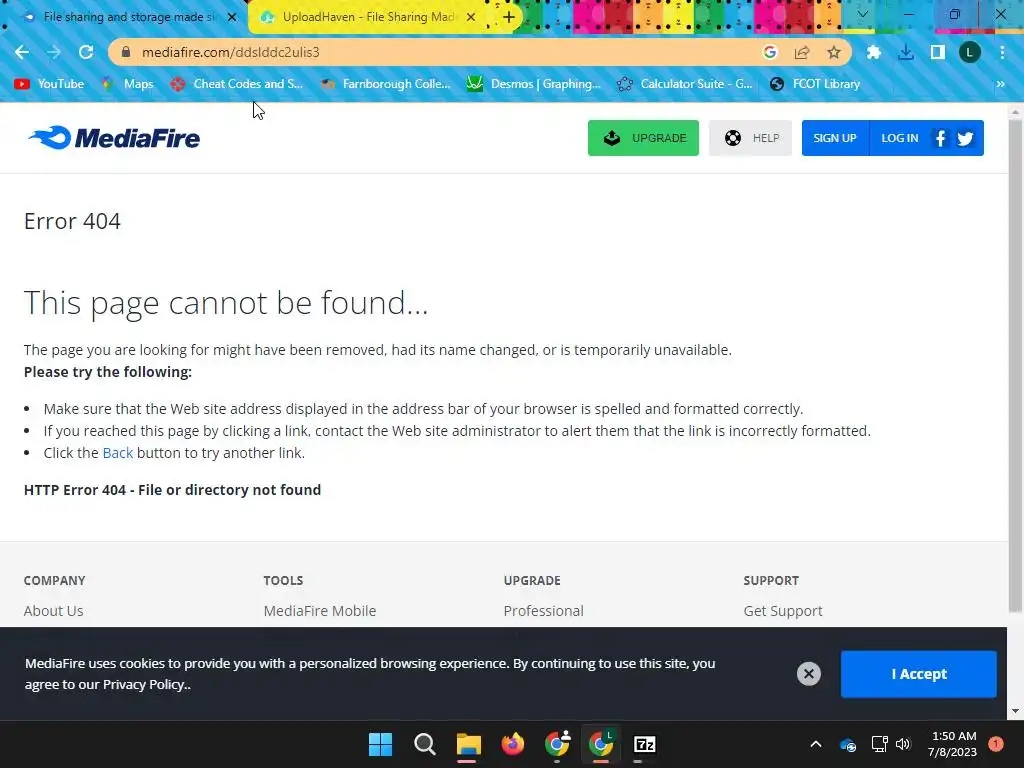Open Chrome three-dot menu

coord(1002,52)
